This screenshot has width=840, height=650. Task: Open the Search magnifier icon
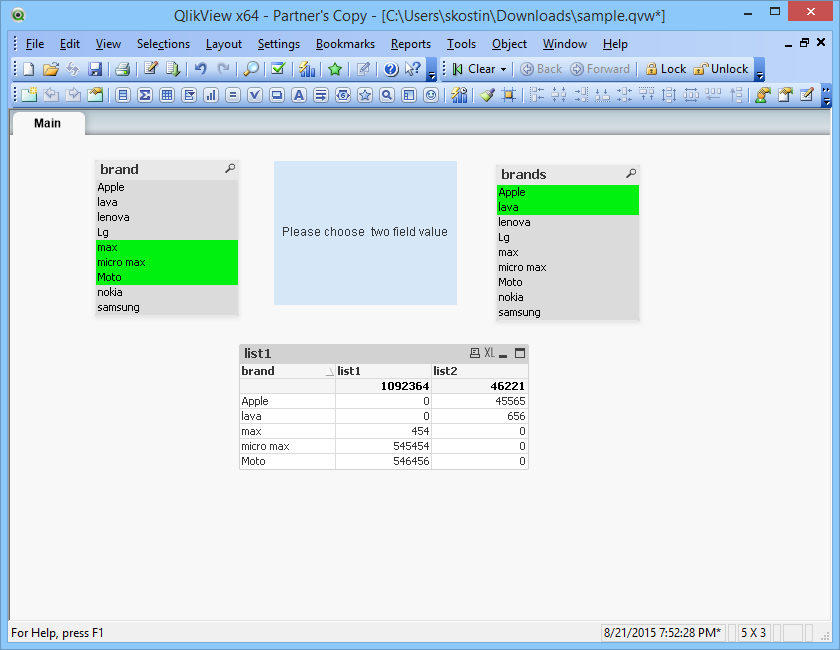[x=251, y=69]
